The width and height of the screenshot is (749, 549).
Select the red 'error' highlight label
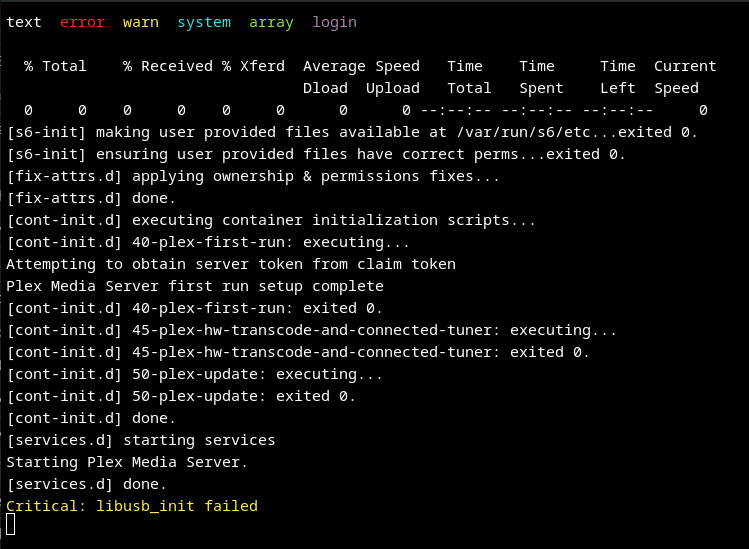click(82, 22)
